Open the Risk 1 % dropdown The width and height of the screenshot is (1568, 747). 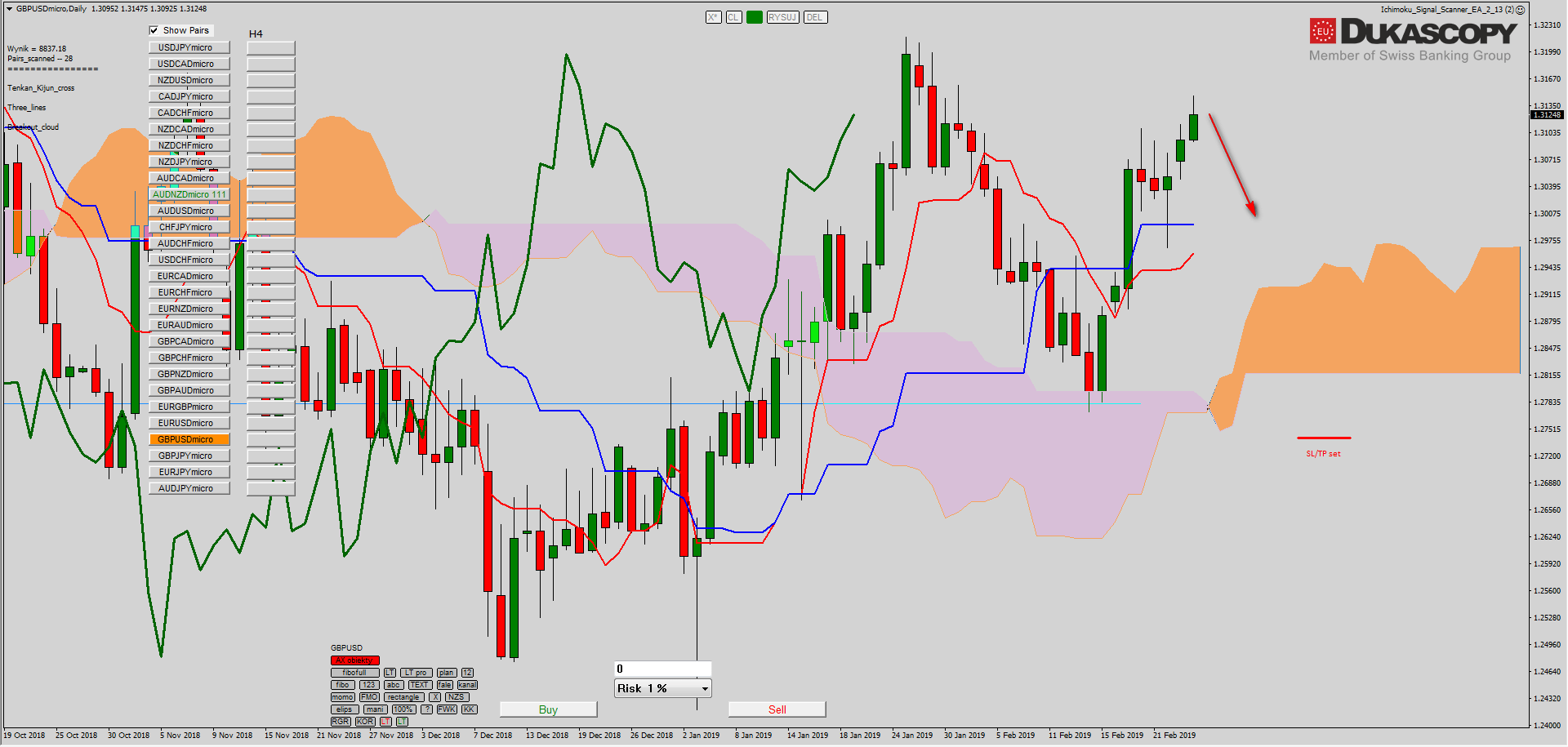point(662,688)
